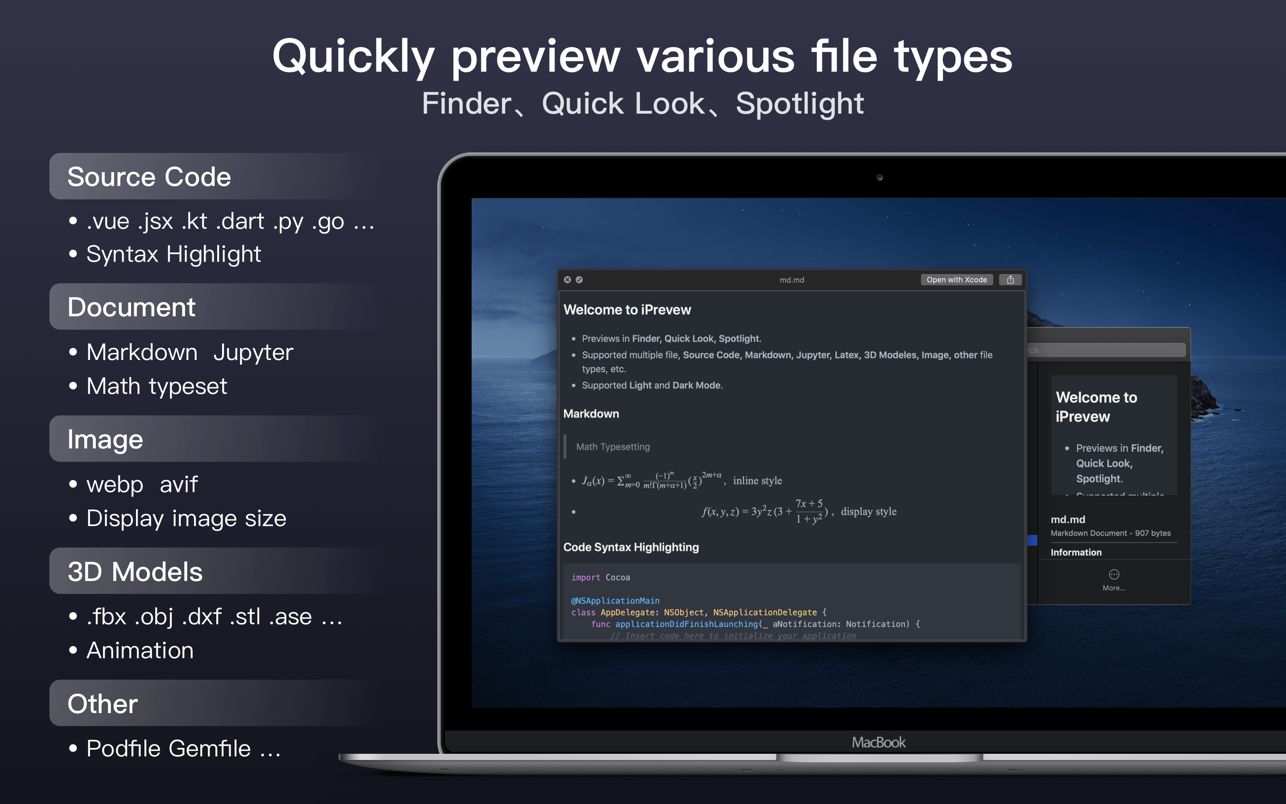Open the "Other" category section

101,703
